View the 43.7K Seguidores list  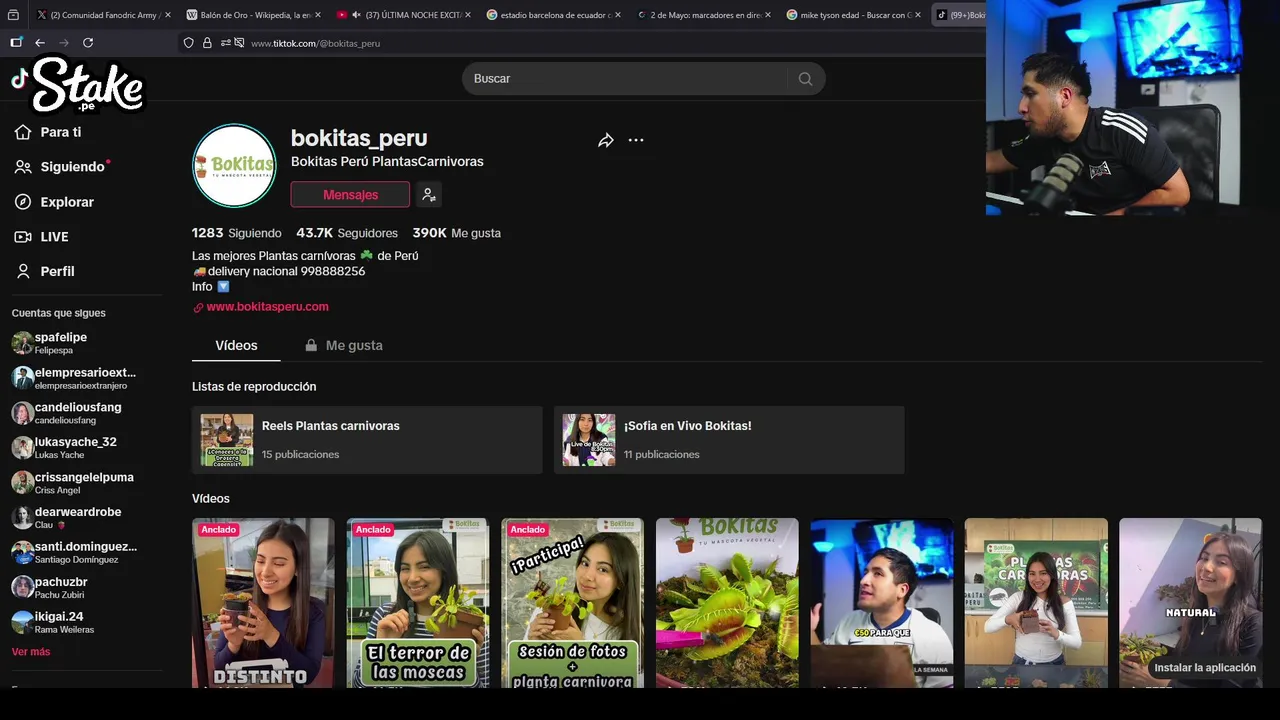coord(347,233)
